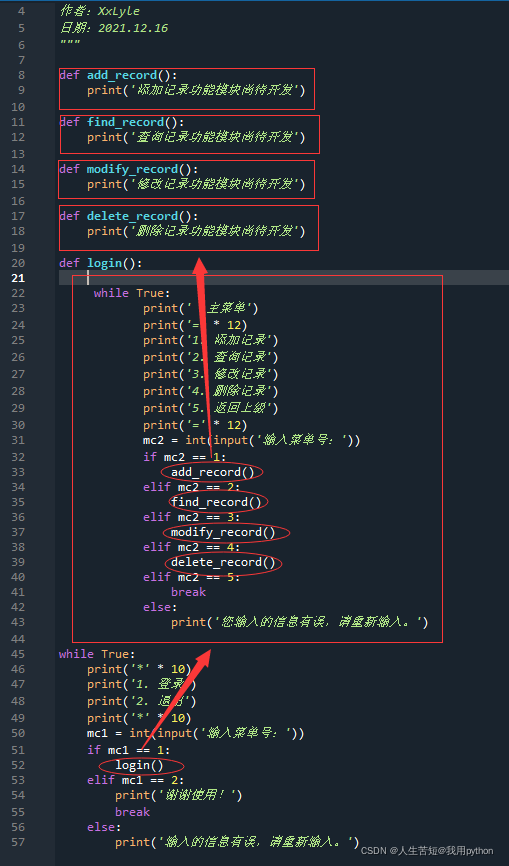Image resolution: width=509 pixels, height=866 pixels.
Task: Click the find_record() call under mc2 == 2
Action: (x=216, y=502)
